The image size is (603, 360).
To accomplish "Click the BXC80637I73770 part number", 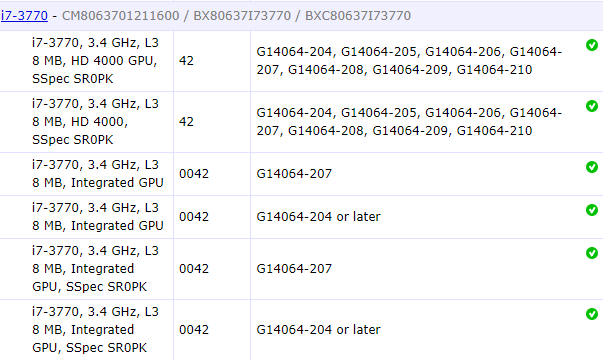I will click(358, 16).
